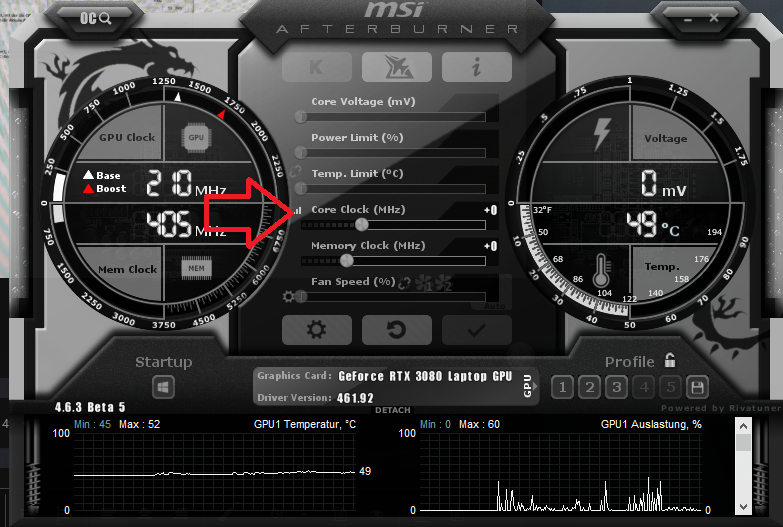This screenshot has height=527, width=783.
Task: Select profile slot 3
Action: click(617, 387)
